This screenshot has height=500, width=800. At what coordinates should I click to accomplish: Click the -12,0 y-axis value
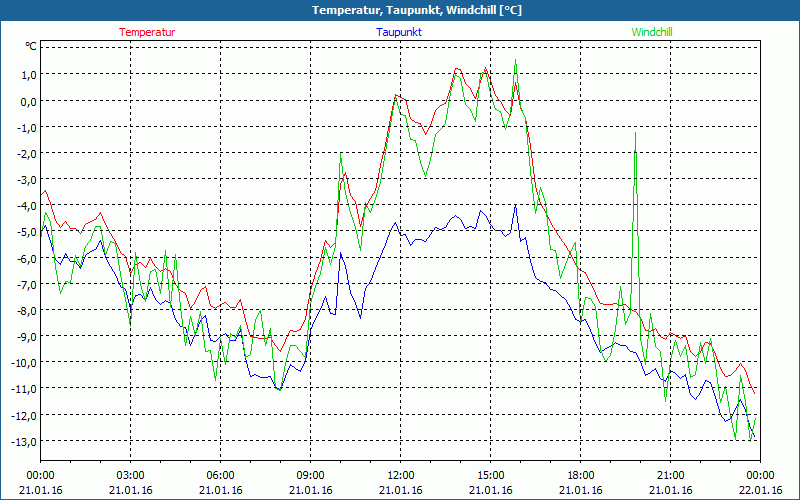pyautogui.click(x=26, y=415)
